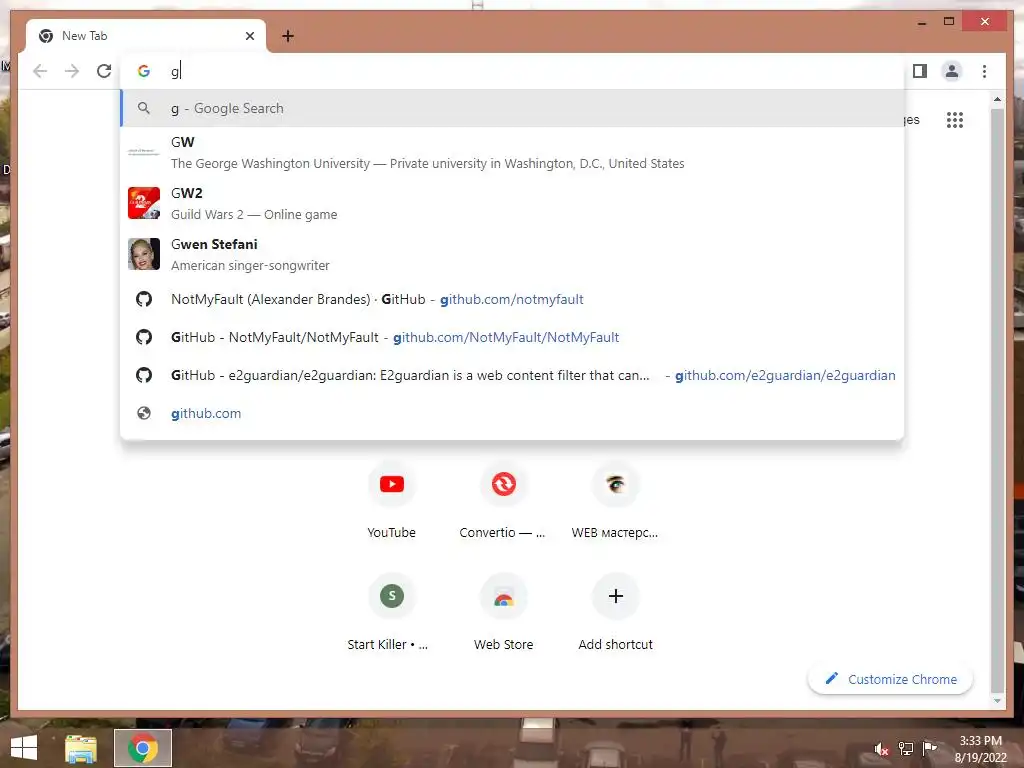This screenshot has width=1024, height=768.
Task: Choose the Gwen Stefani suggestion
Action: coord(512,255)
